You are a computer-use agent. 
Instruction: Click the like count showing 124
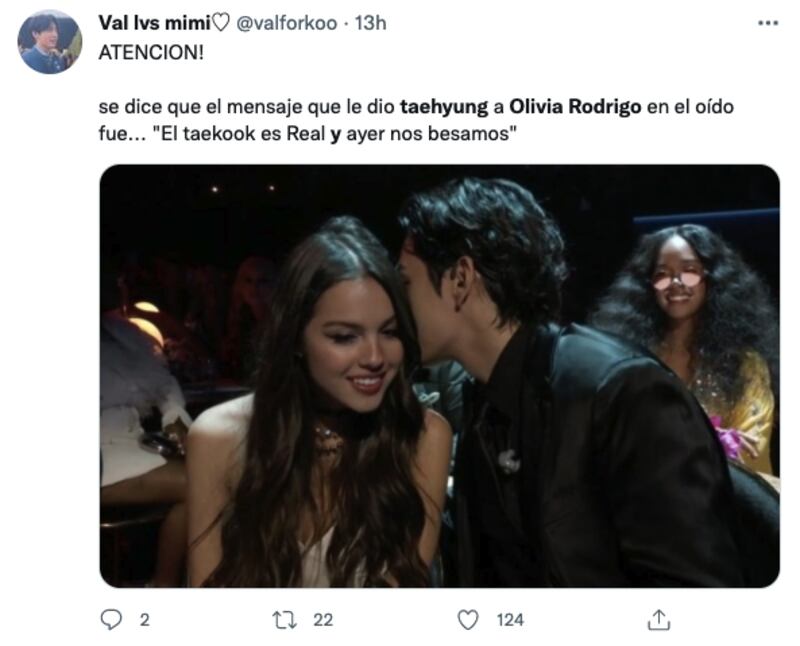(510, 620)
